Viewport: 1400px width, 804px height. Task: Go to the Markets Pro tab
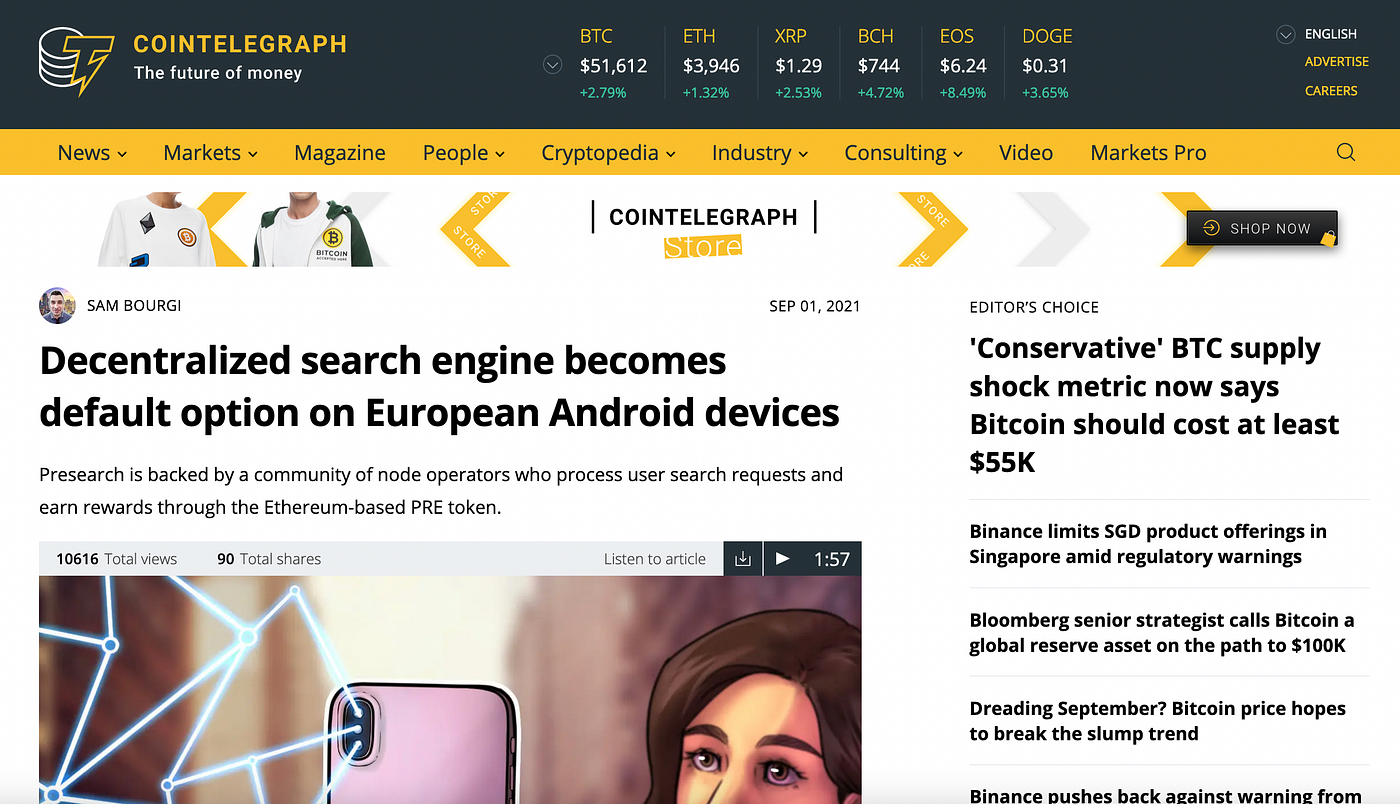[x=1148, y=153]
